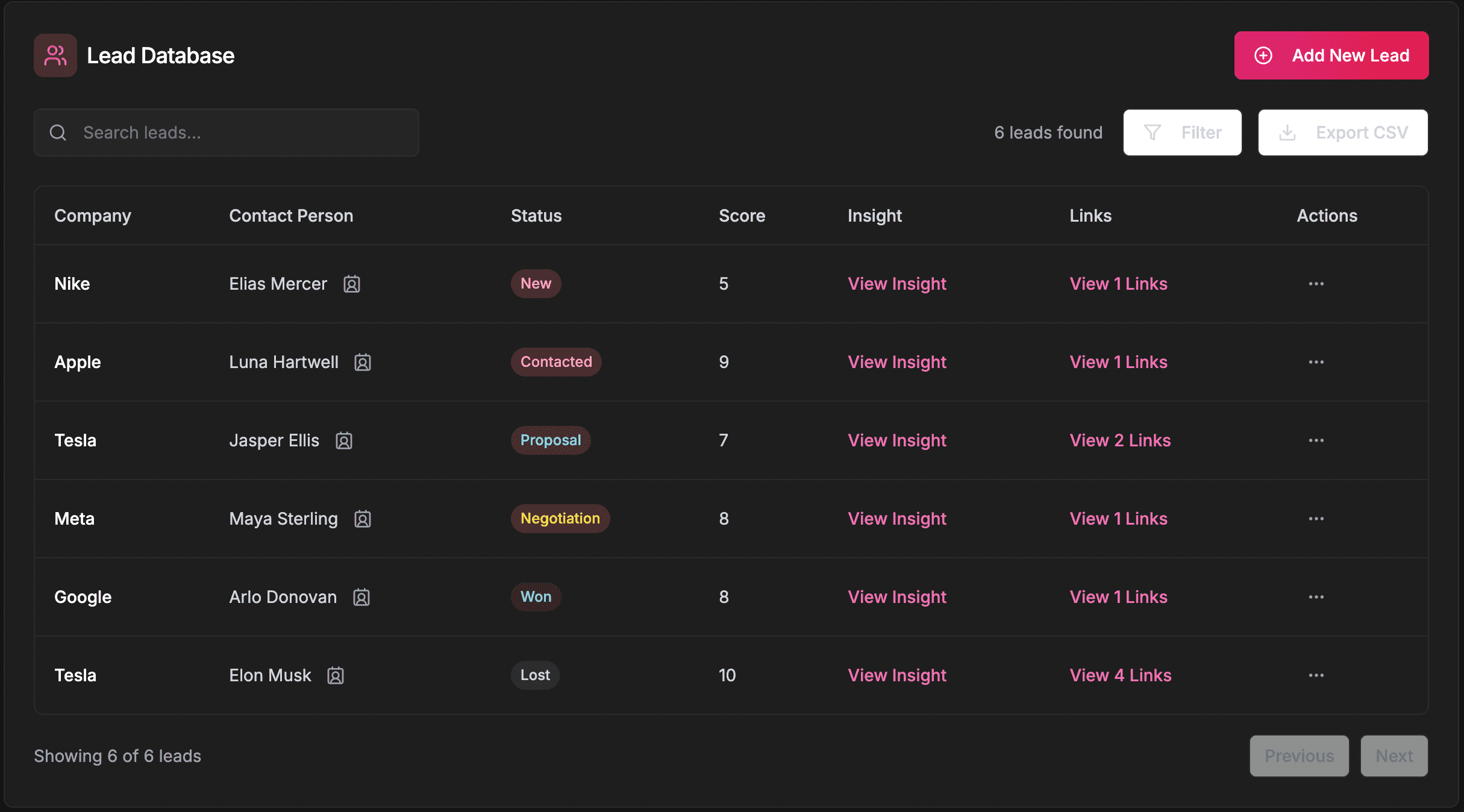The image size is (1464, 812).
Task: View Insight for Nike lead
Action: pos(897,284)
